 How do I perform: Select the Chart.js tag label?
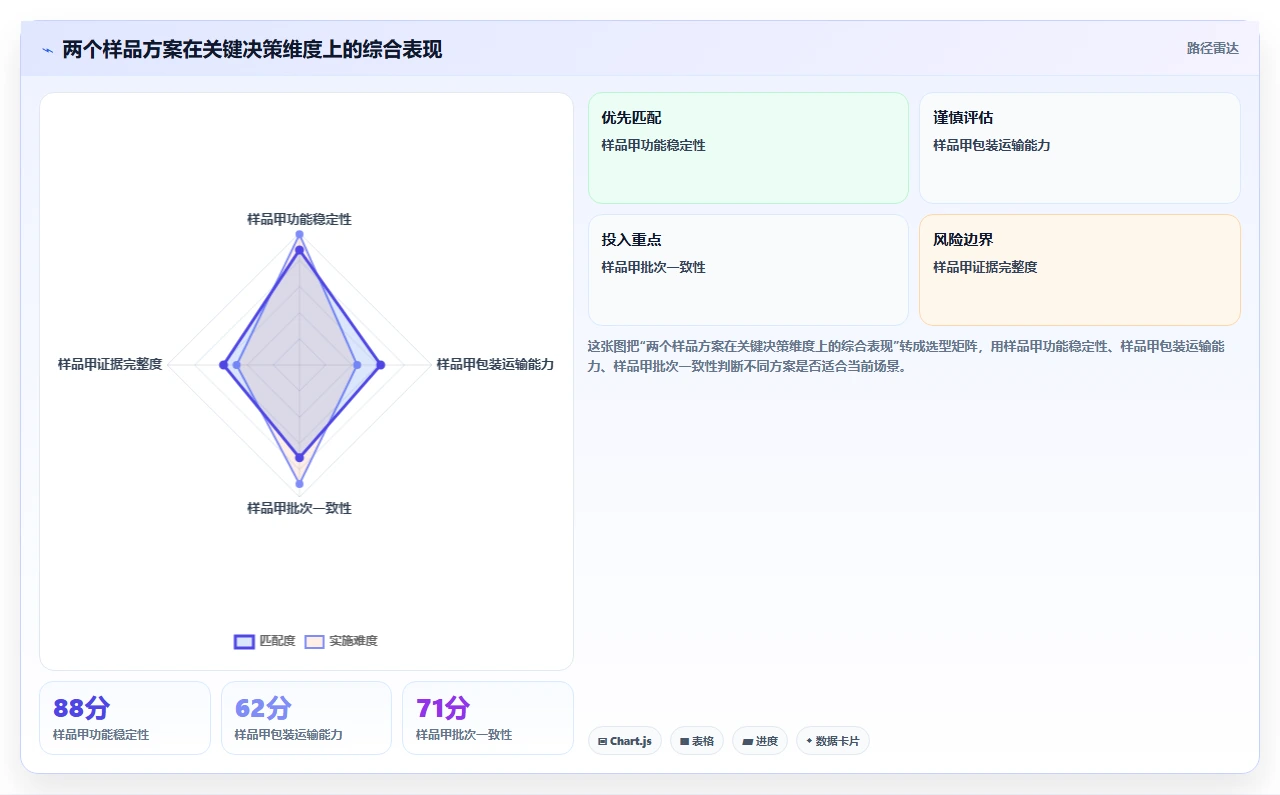click(631, 741)
